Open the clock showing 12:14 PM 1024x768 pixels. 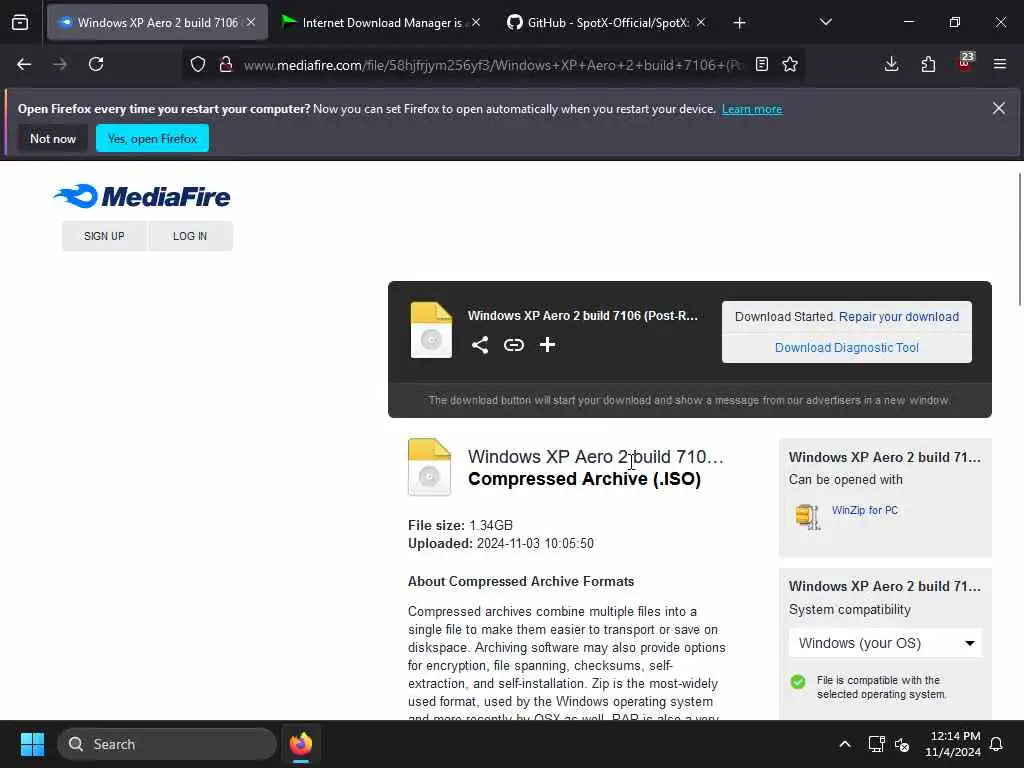click(x=952, y=744)
